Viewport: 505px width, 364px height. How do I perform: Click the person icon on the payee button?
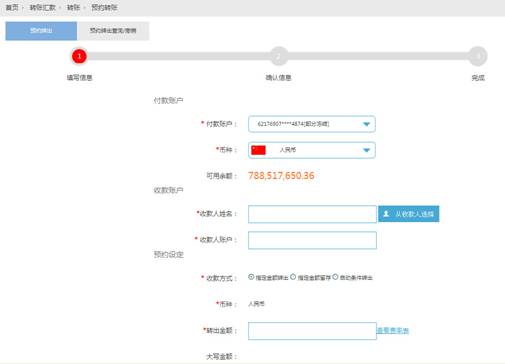(x=386, y=214)
